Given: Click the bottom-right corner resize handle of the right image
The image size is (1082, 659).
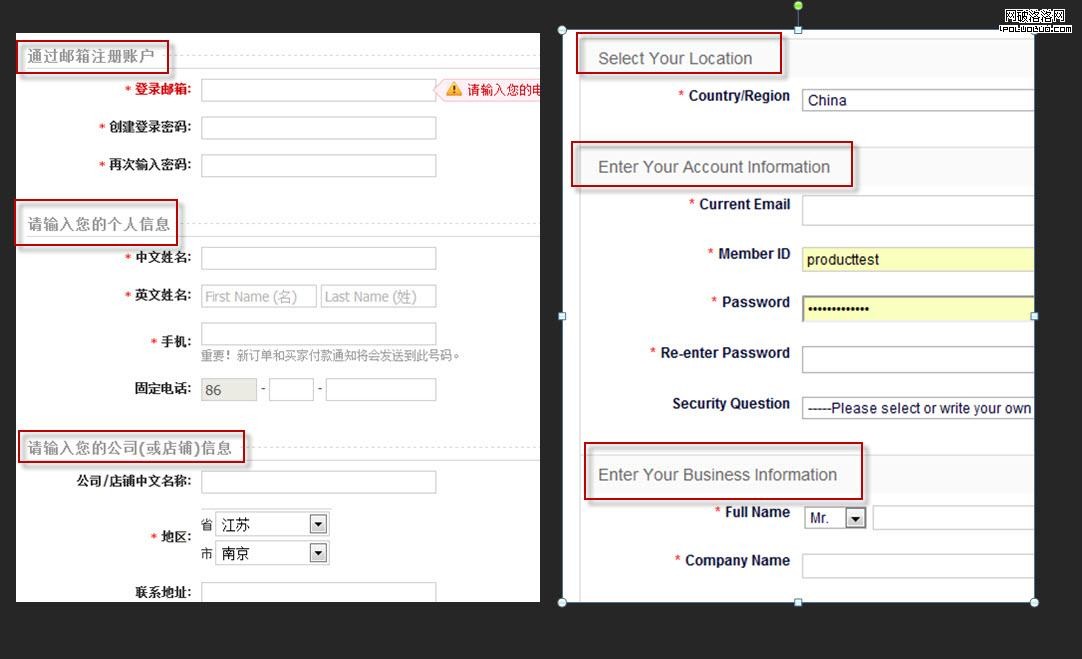Looking at the screenshot, I should [x=1034, y=602].
